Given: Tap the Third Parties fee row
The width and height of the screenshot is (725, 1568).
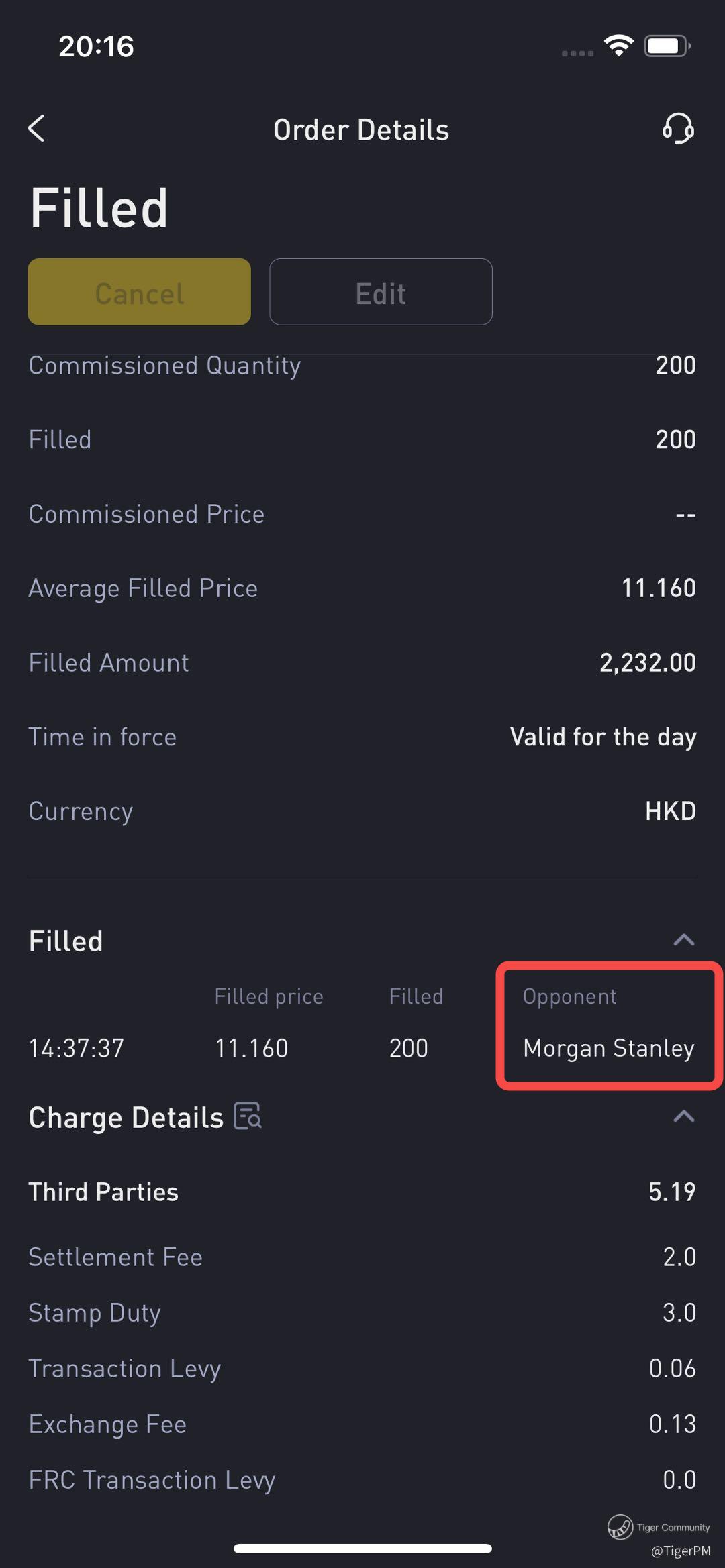Looking at the screenshot, I should pos(362,1192).
